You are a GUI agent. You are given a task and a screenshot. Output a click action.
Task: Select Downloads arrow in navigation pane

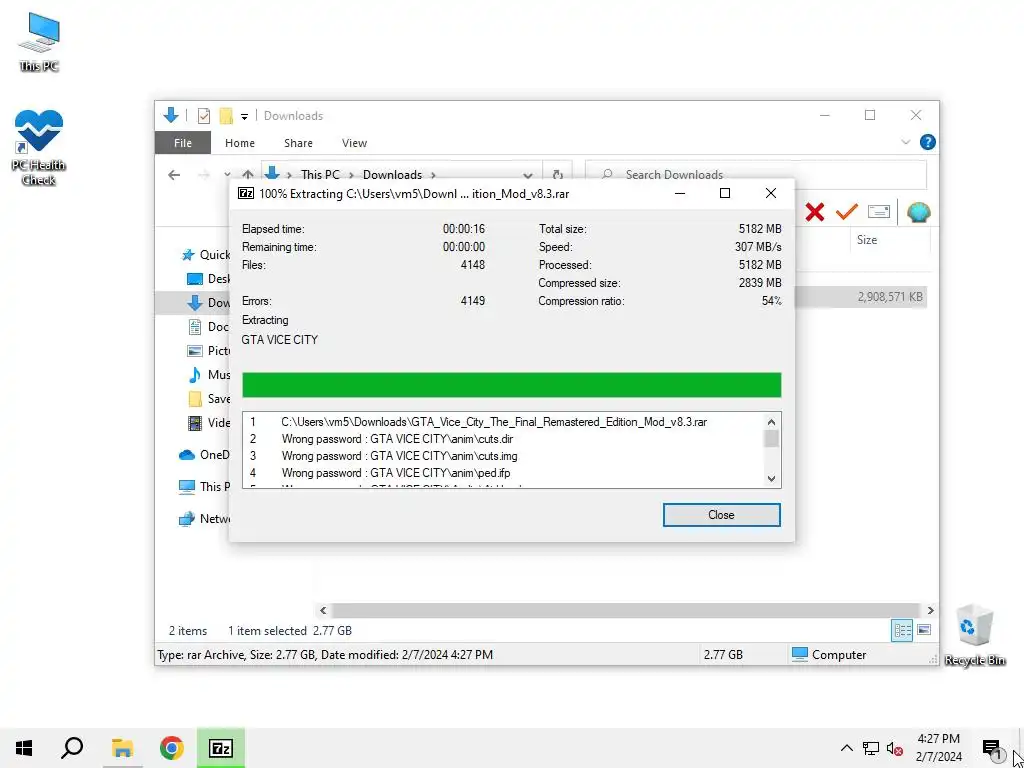(195, 302)
